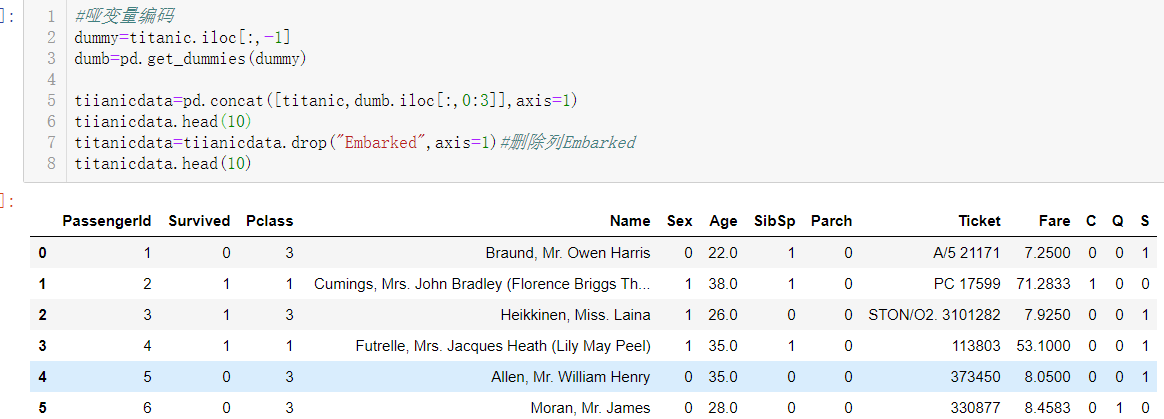1164x419 pixels.
Task: Click the name cell Braund, Mr. Owen Harris
Action: 567,253
